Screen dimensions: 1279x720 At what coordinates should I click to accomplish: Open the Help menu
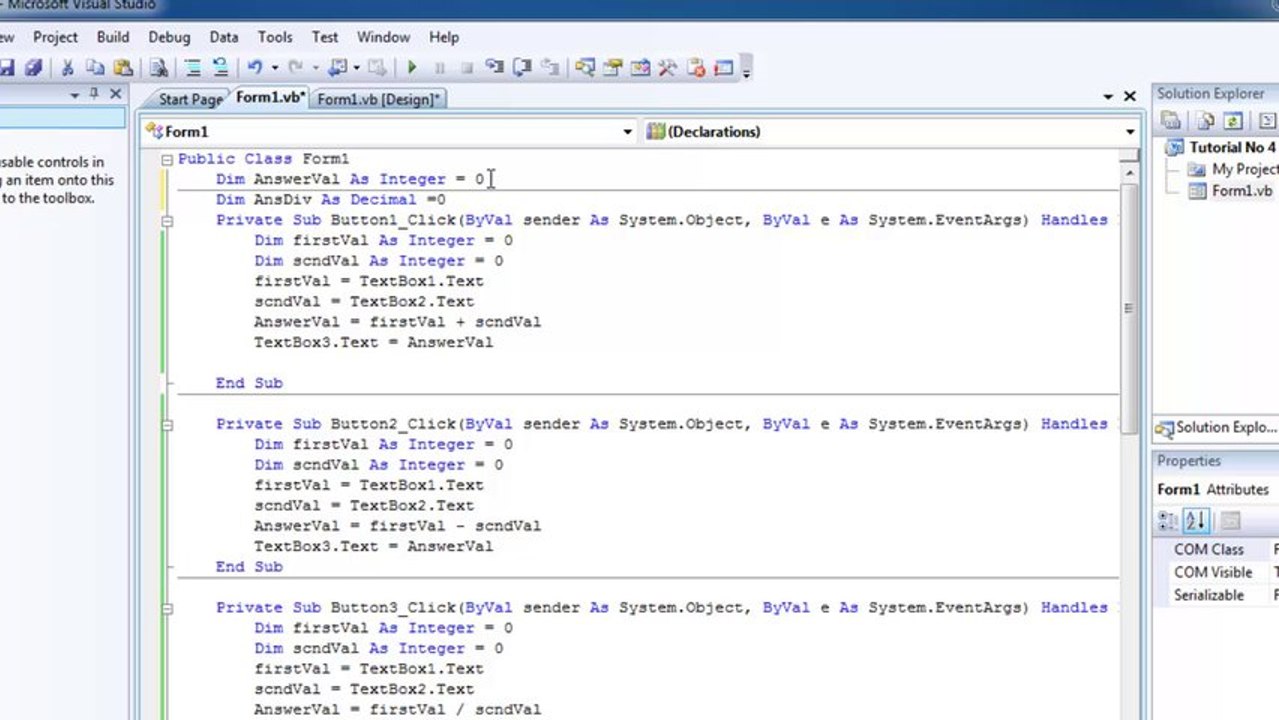(x=444, y=37)
